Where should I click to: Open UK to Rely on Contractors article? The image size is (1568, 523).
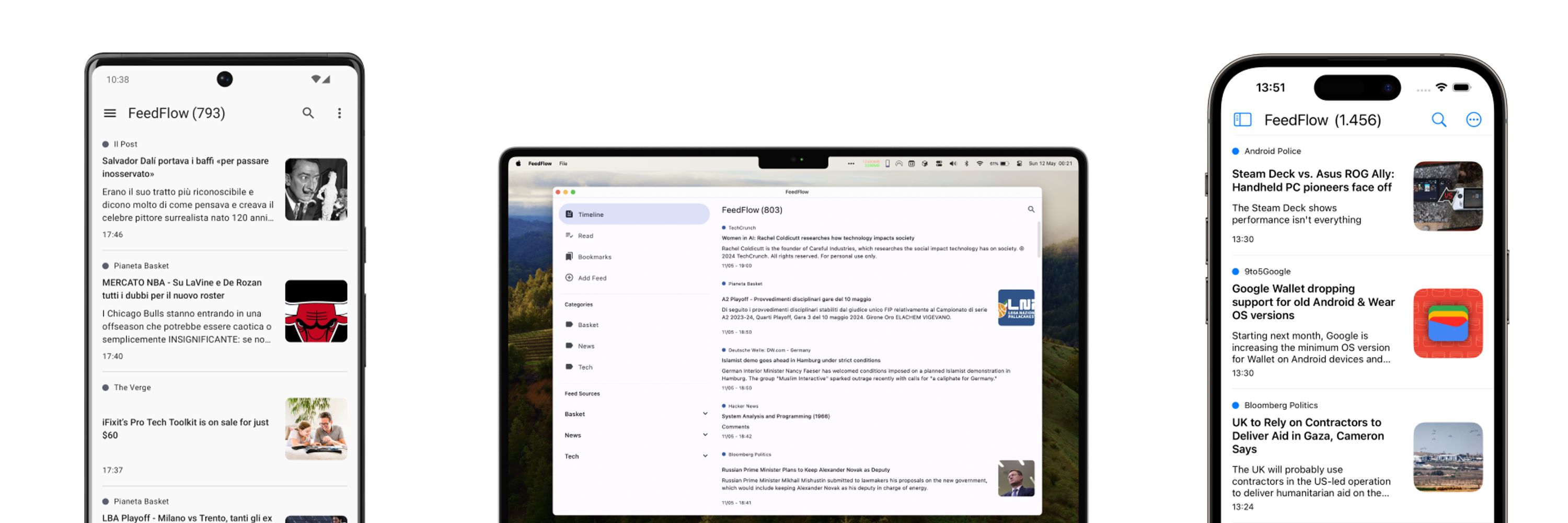pos(1357,457)
